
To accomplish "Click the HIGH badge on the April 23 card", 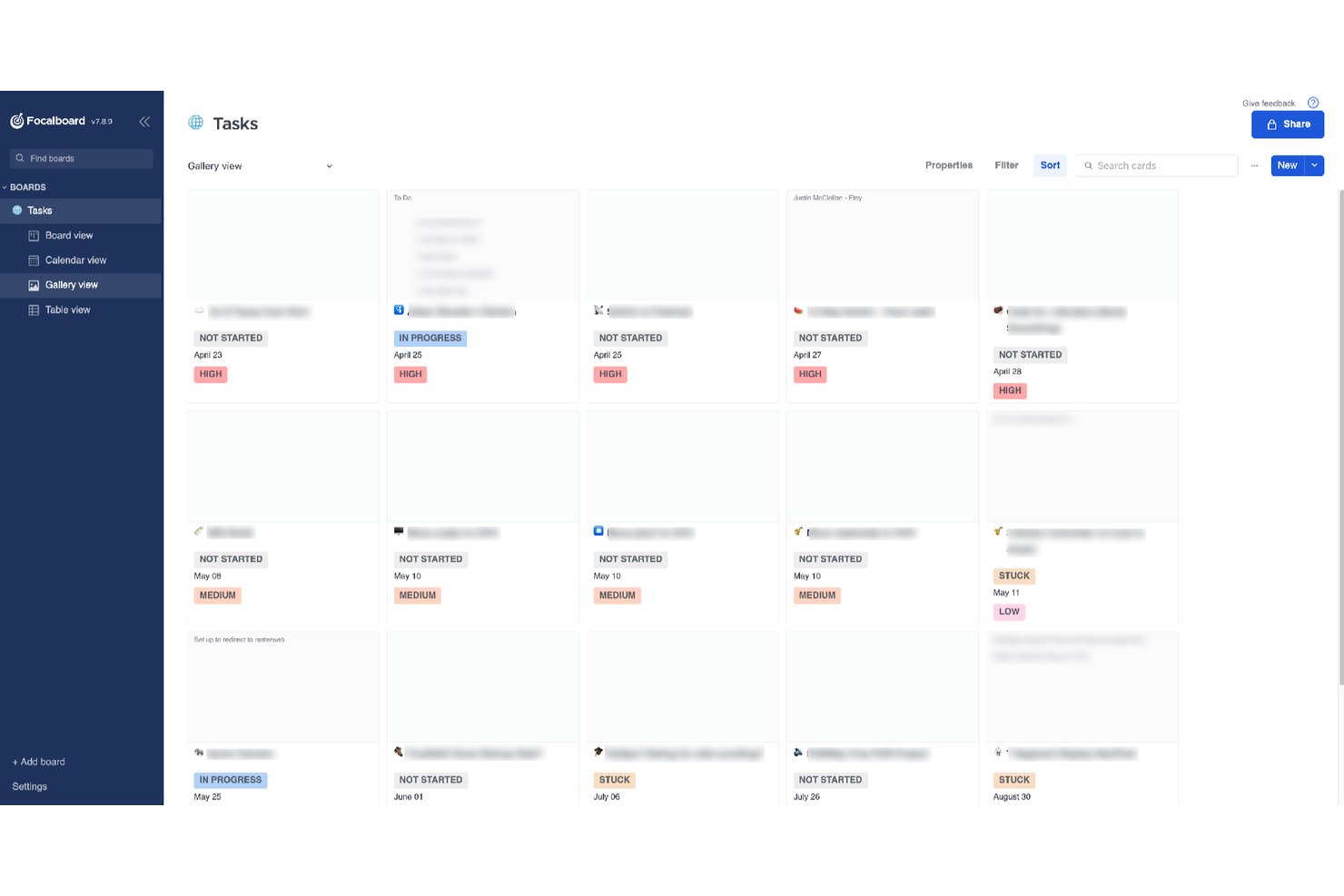I will pyautogui.click(x=211, y=374).
